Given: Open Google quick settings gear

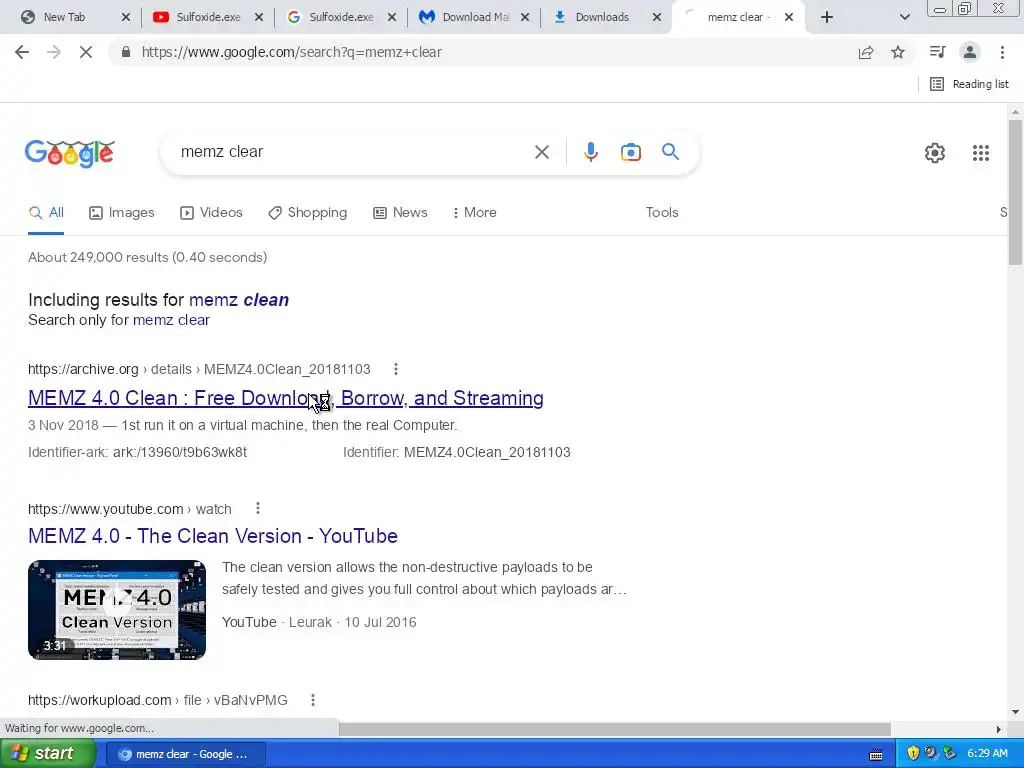Looking at the screenshot, I should pyautogui.click(x=935, y=153).
